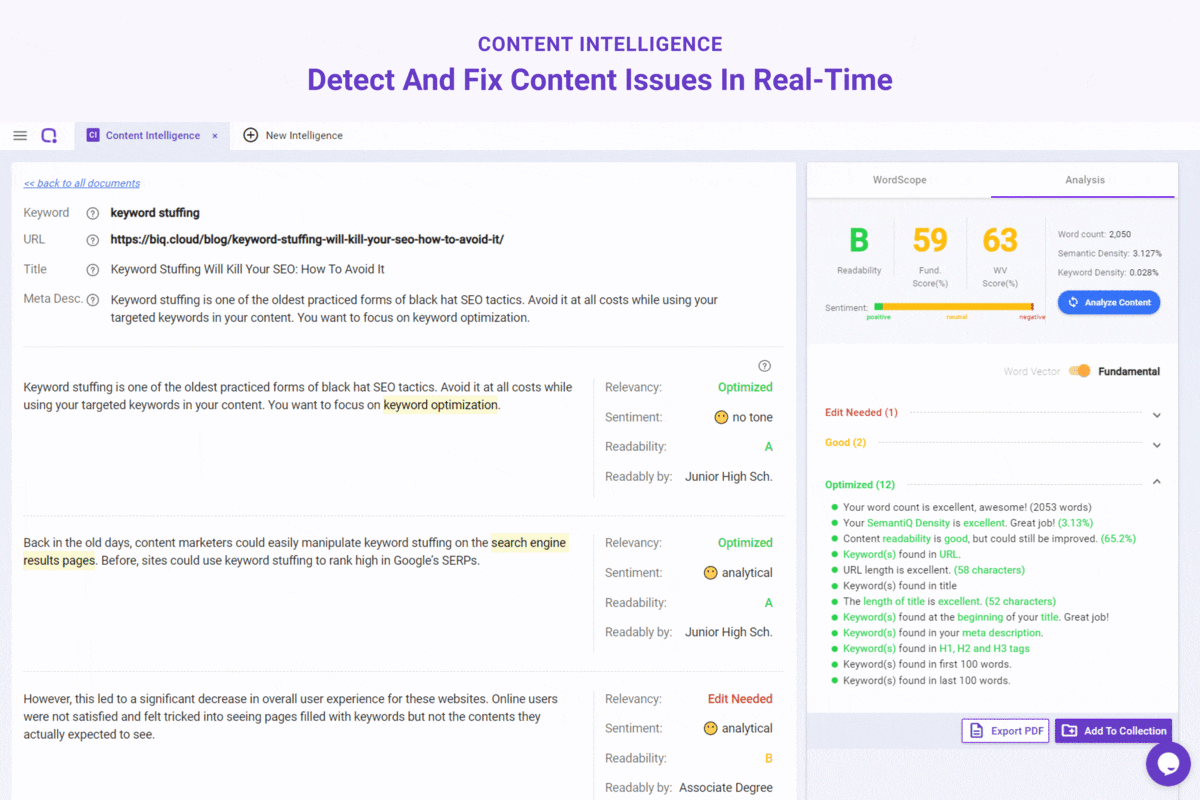Click the plus icon for New Intelligence
This screenshot has height=800, width=1200.
pyautogui.click(x=251, y=135)
